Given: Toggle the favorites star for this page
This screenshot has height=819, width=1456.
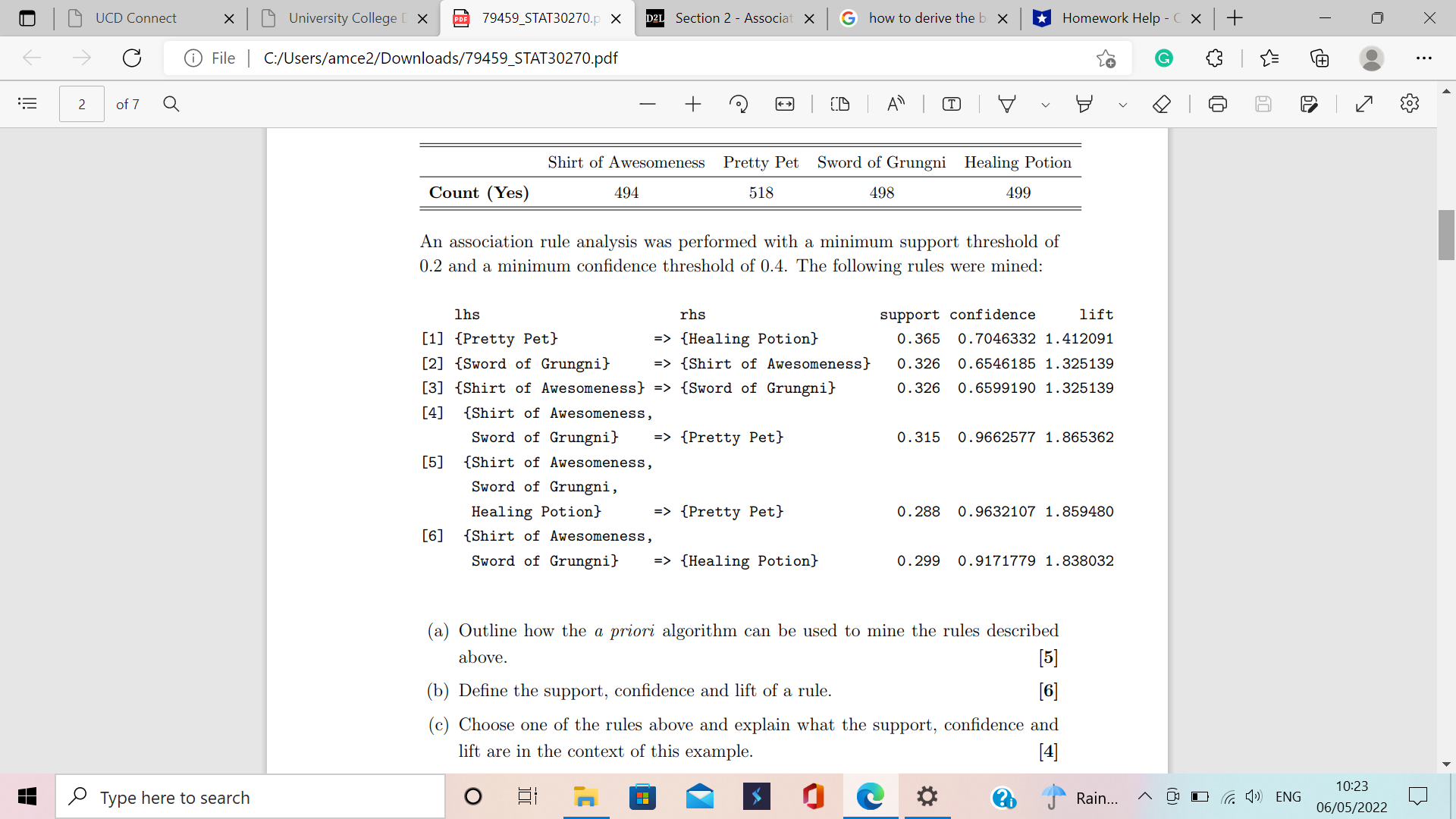Looking at the screenshot, I should click(x=1106, y=58).
